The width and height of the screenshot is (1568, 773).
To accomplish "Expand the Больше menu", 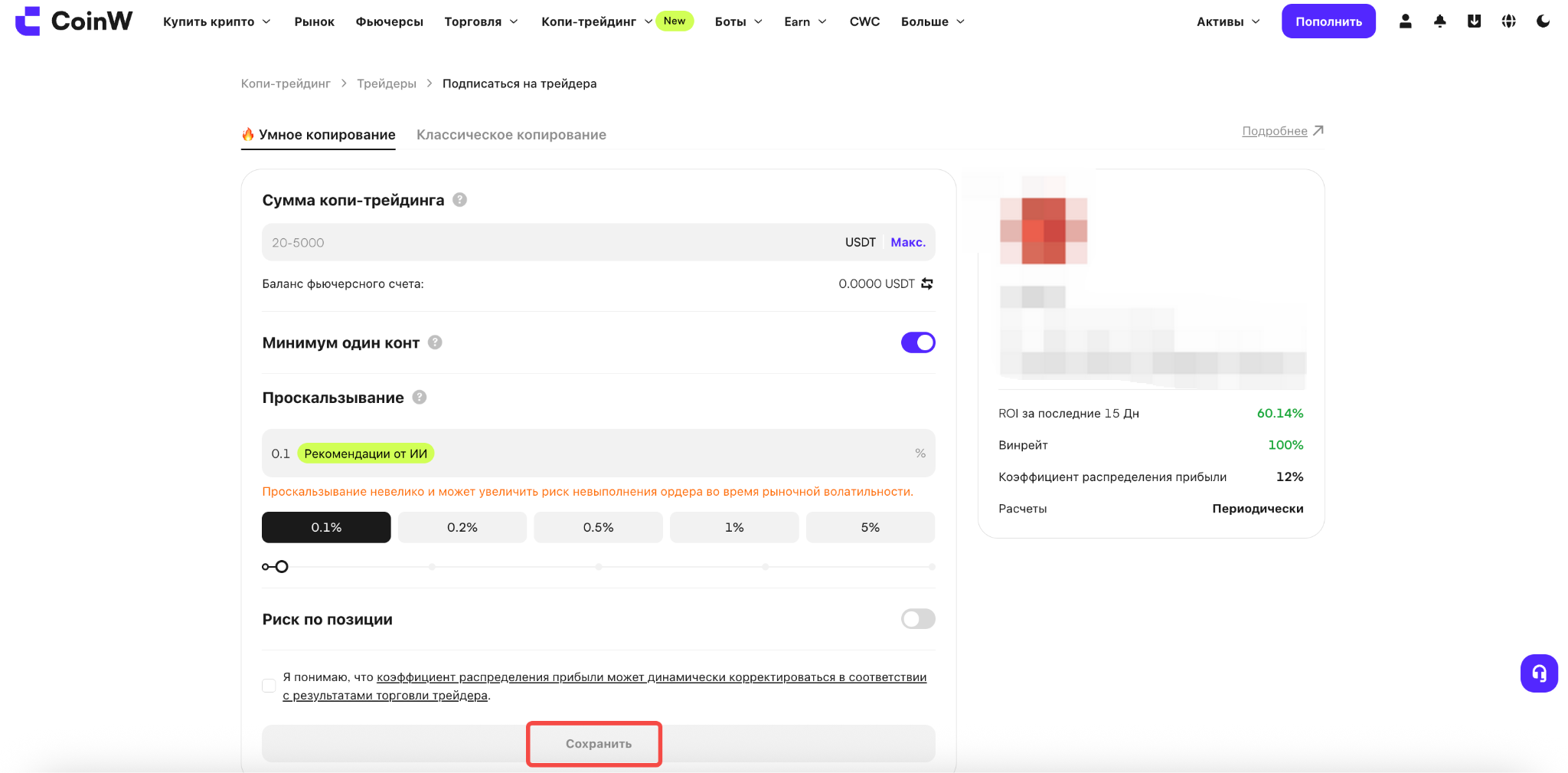I will pos(933,21).
